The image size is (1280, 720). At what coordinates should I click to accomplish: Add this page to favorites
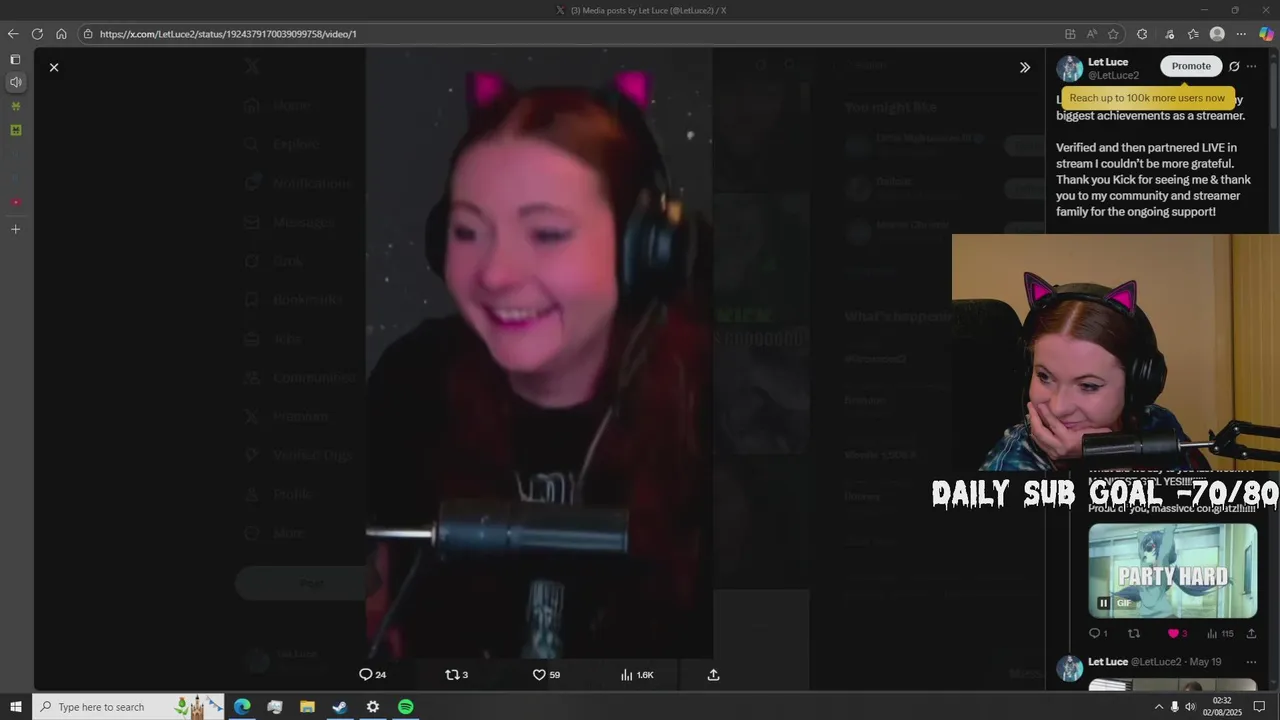click(x=1113, y=34)
